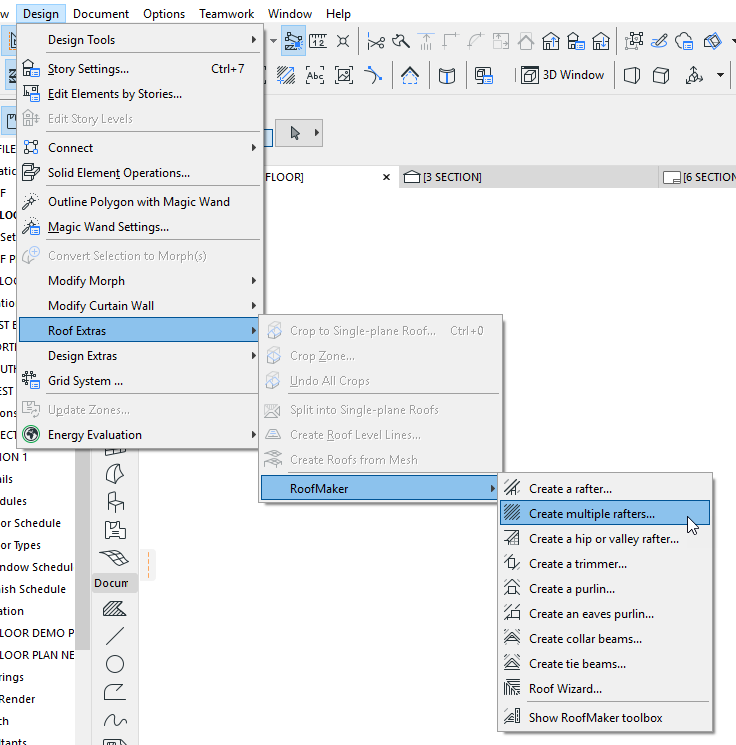Viewport: 736px width, 745px height.
Task: Expand Modify Morph submenu
Action: click(140, 281)
